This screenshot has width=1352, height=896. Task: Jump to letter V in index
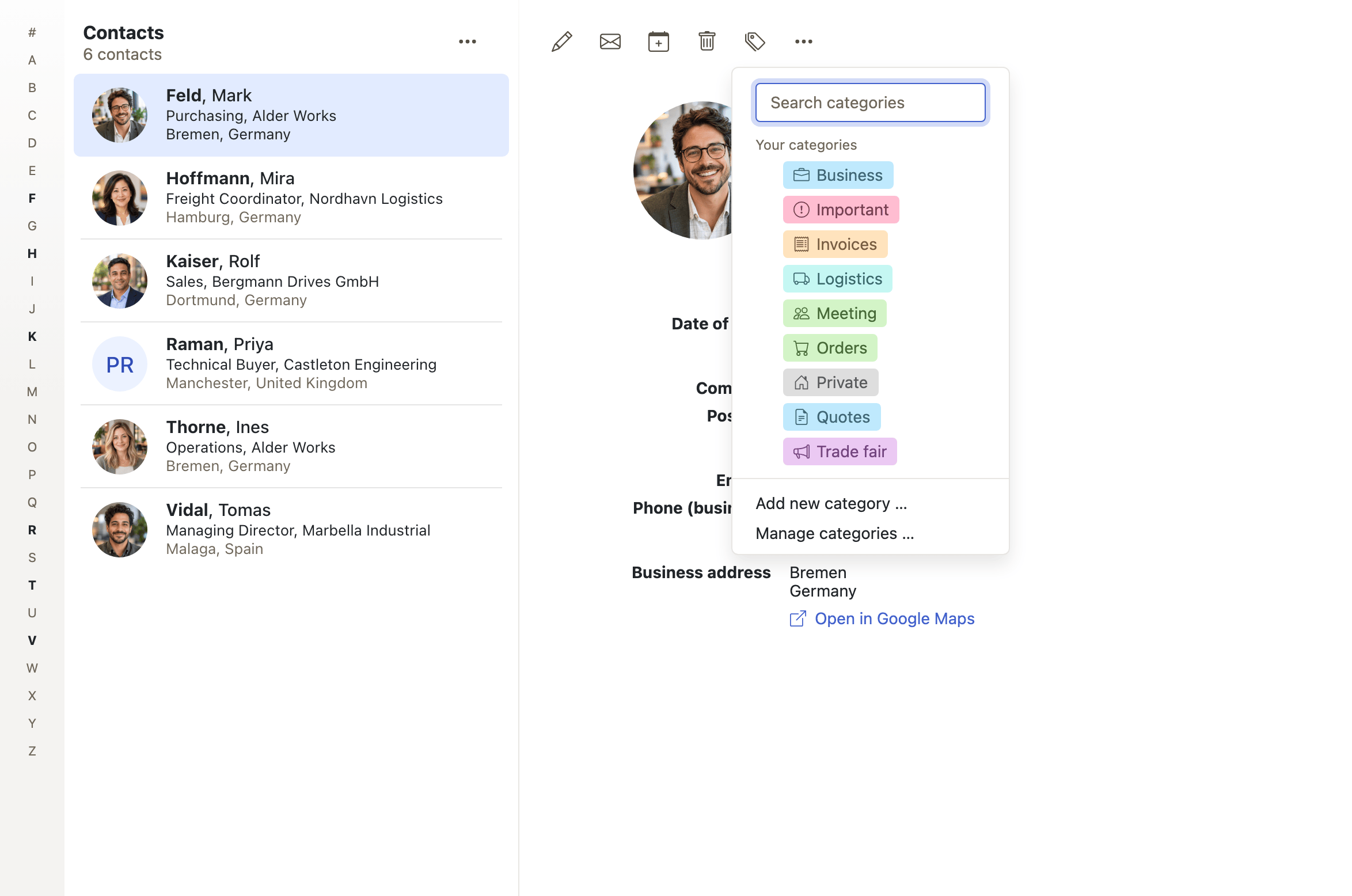point(32,640)
